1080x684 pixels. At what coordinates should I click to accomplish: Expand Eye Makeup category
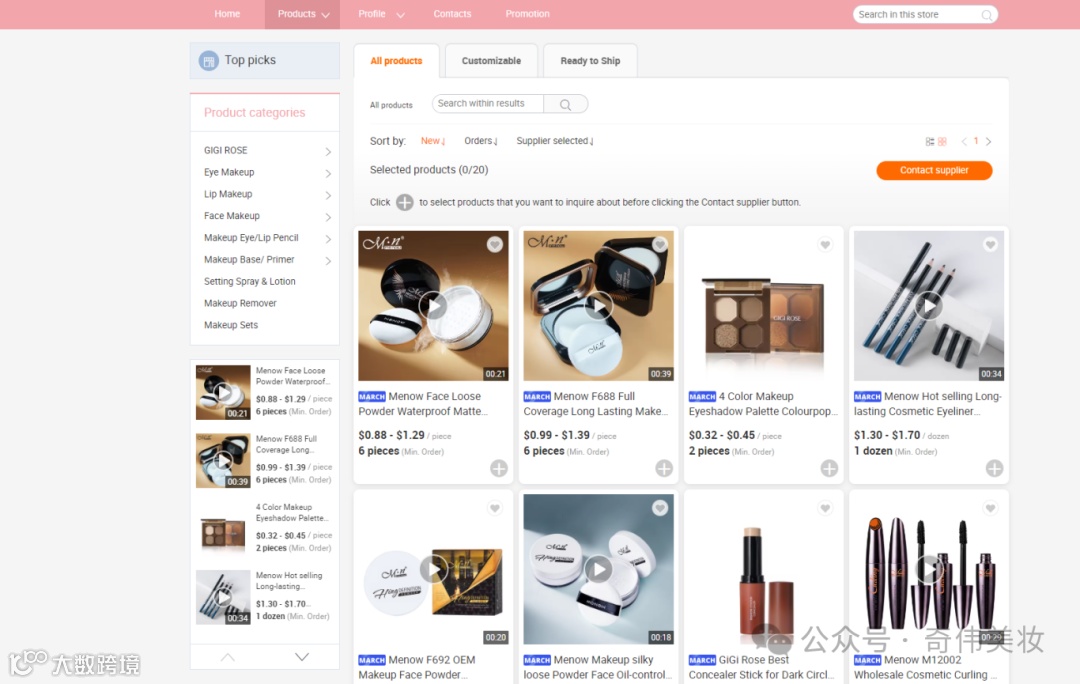[328, 174]
